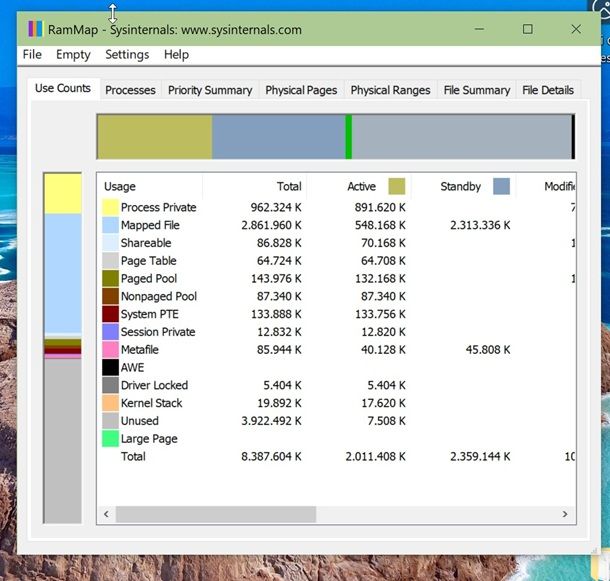The height and width of the screenshot is (581, 610).
Task: Click the 3.922.492 K Unused total
Action: 271,421
